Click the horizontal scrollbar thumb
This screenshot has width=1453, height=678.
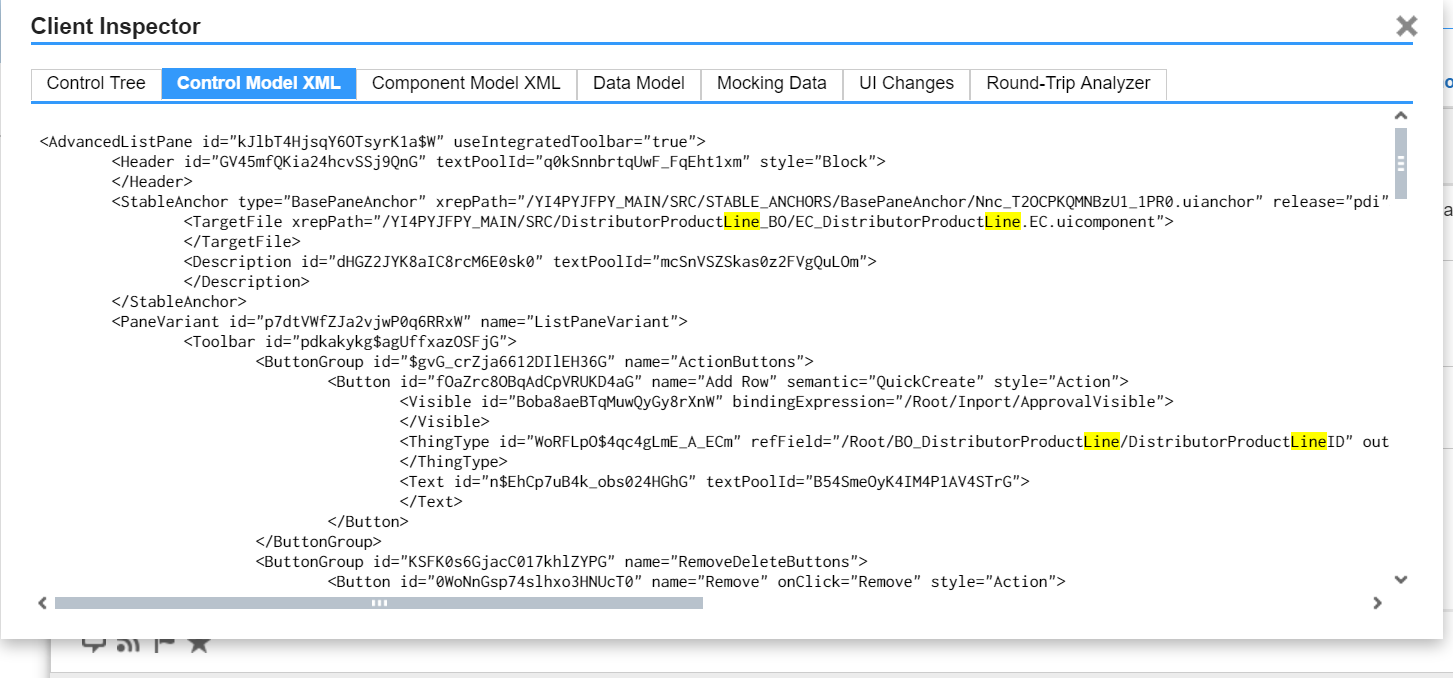(379, 603)
